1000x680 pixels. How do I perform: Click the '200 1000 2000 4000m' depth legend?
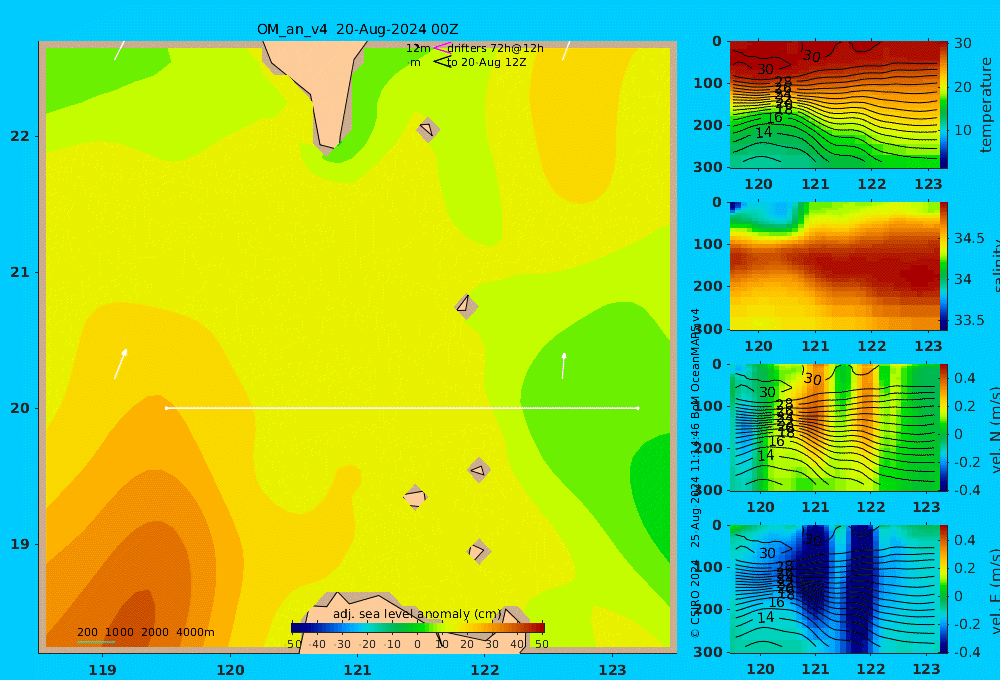point(145,632)
